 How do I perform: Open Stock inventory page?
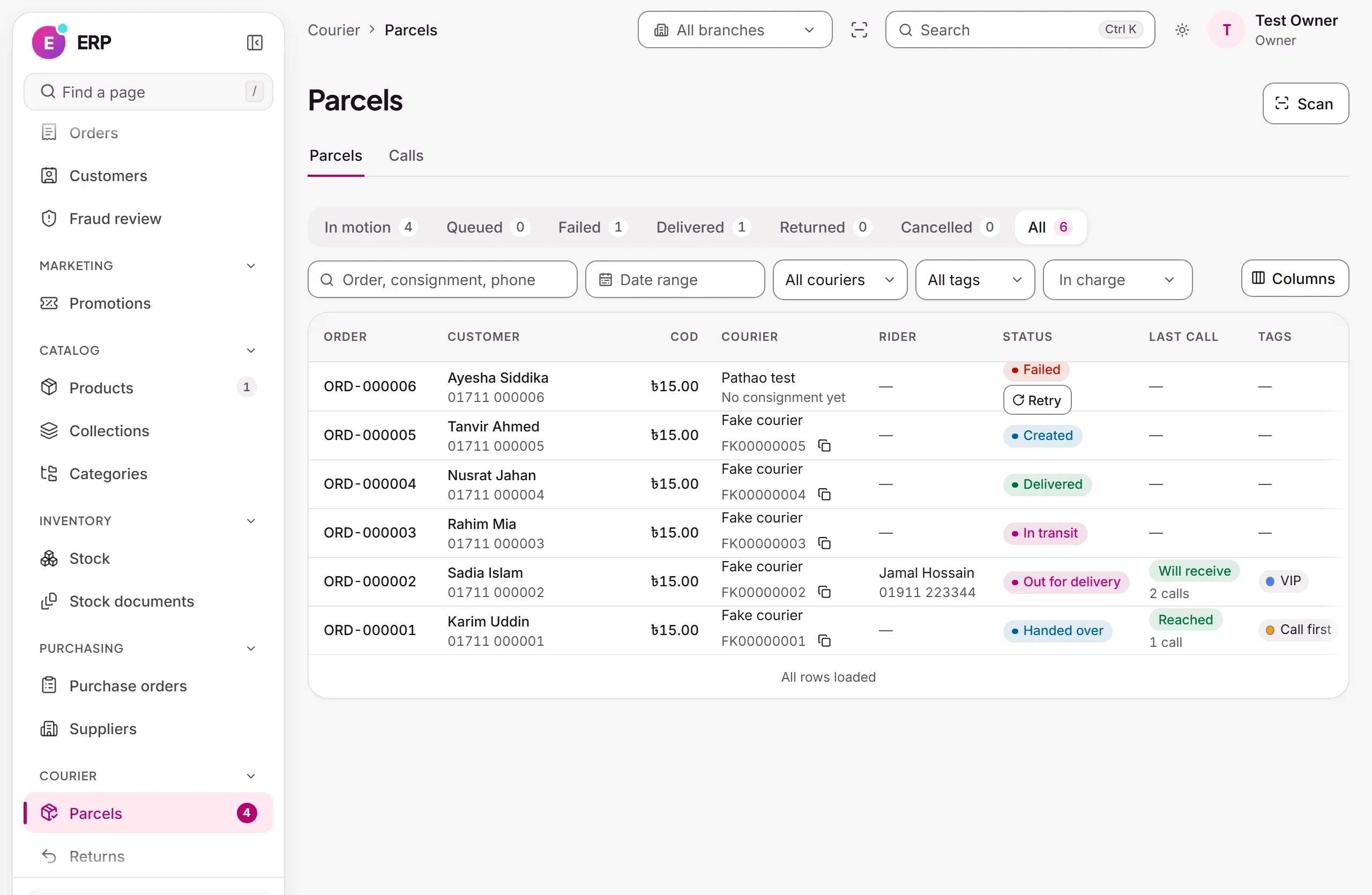148,558
